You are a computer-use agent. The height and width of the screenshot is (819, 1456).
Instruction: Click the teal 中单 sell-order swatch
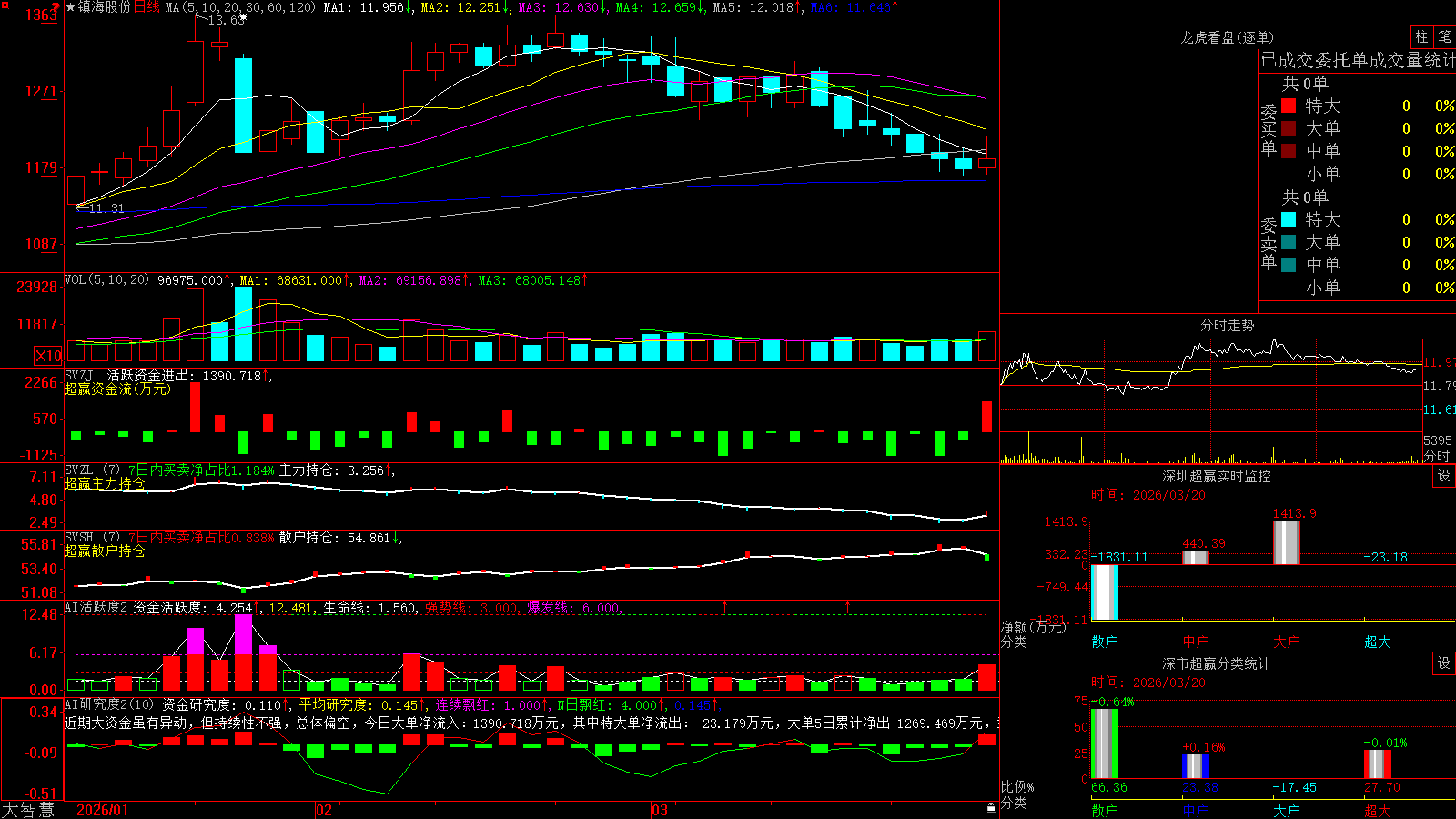(x=1289, y=265)
